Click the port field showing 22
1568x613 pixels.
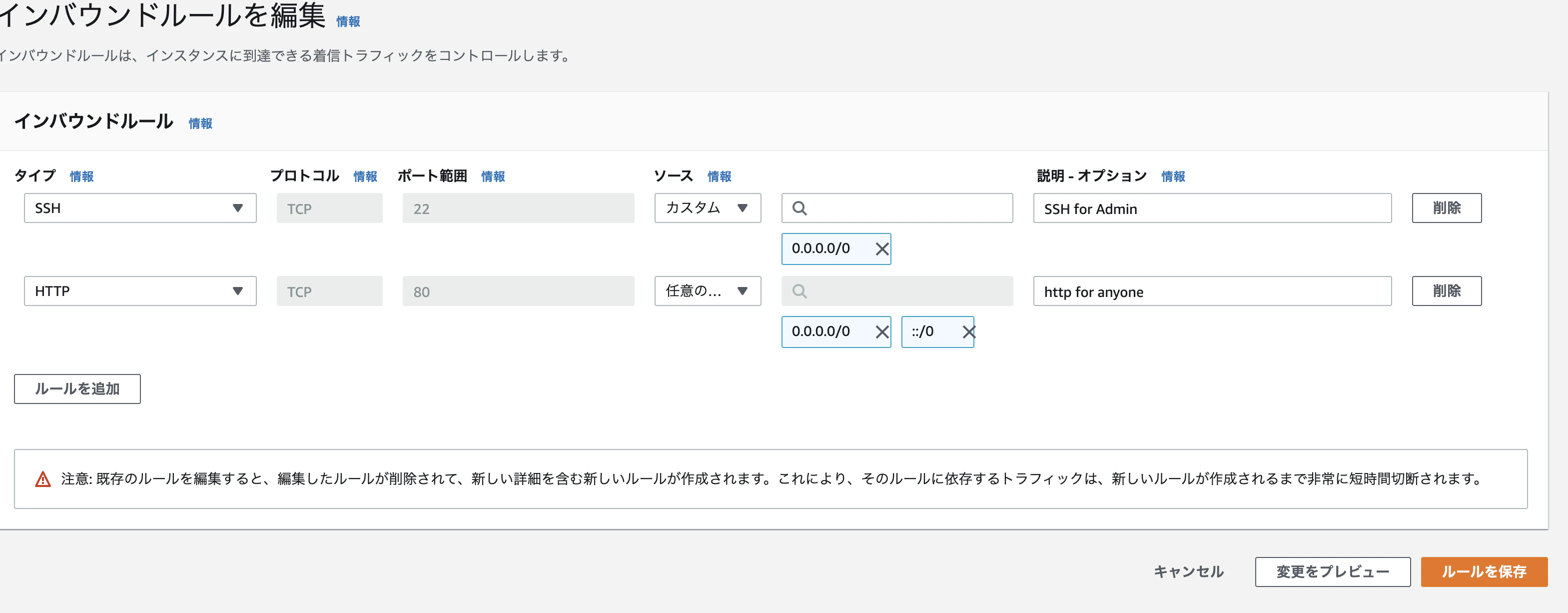pos(518,208)
